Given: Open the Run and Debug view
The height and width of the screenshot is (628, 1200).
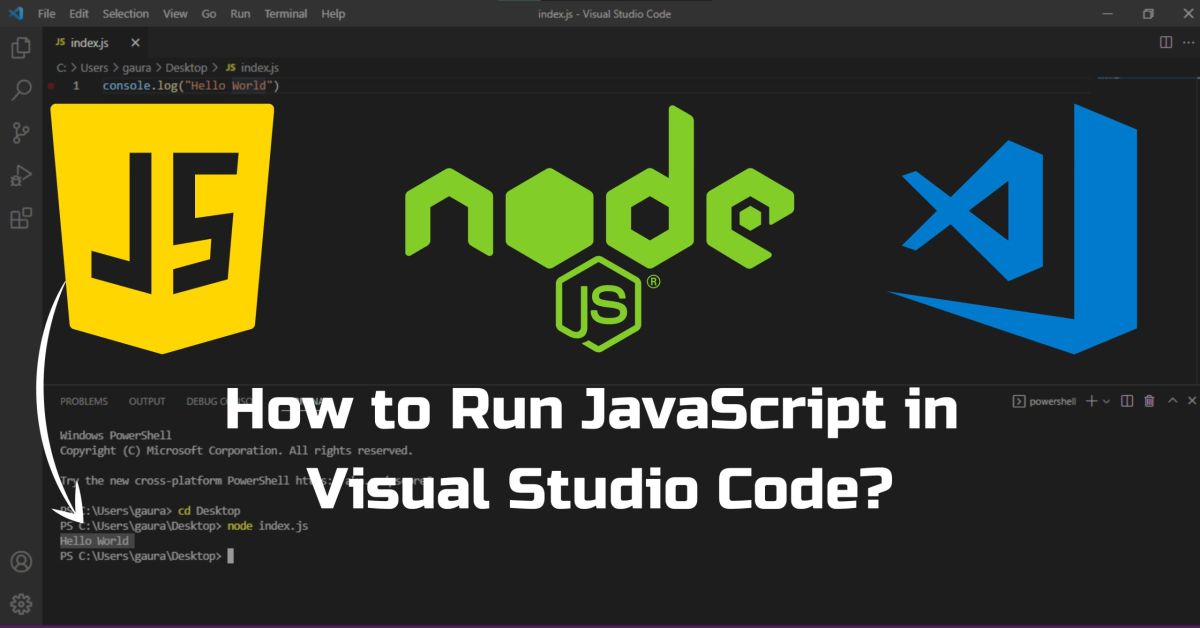Looking at the screenshot, I should tap(20, 175).
